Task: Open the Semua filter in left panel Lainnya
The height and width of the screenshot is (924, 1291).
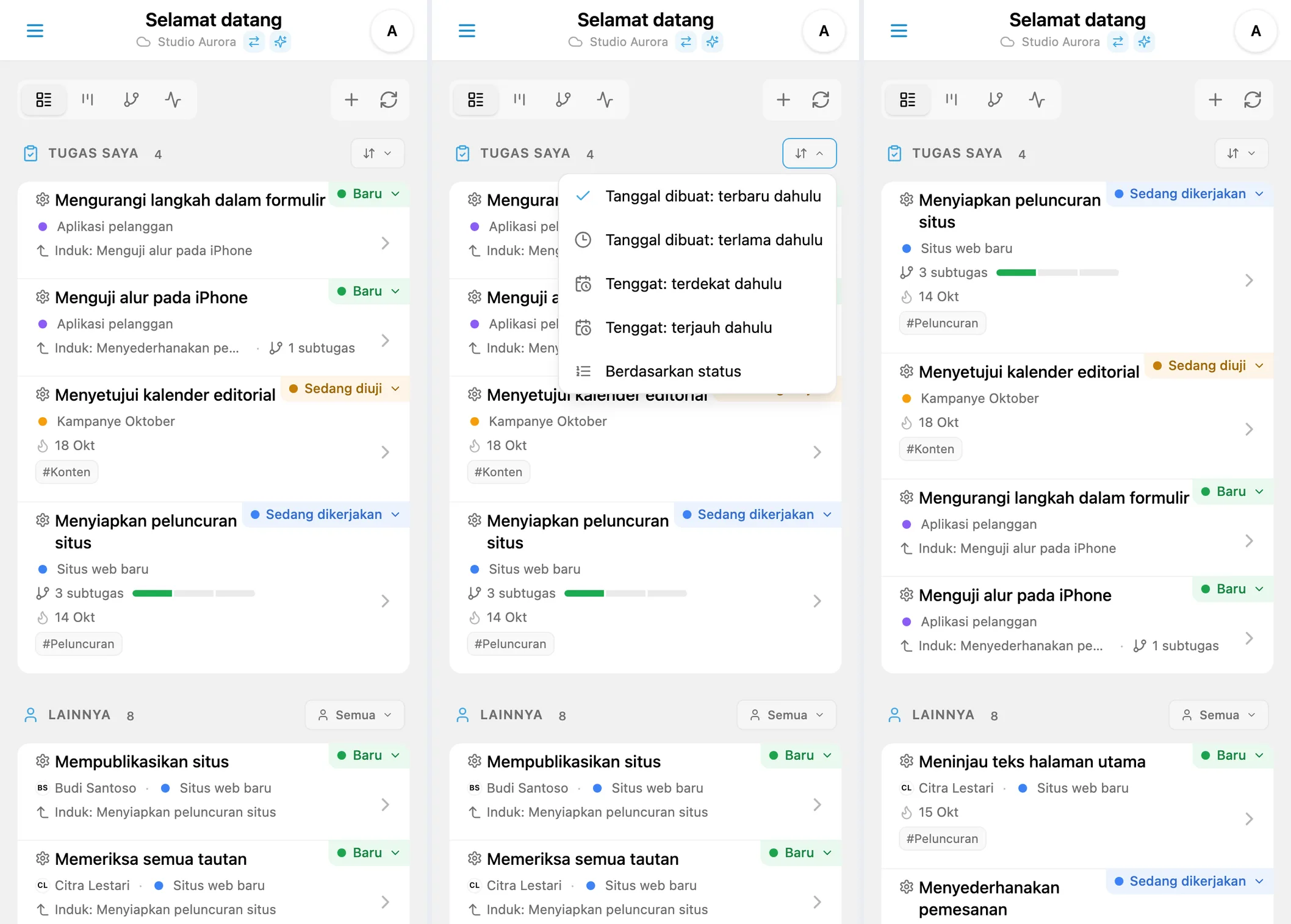Action: (354, 715)
